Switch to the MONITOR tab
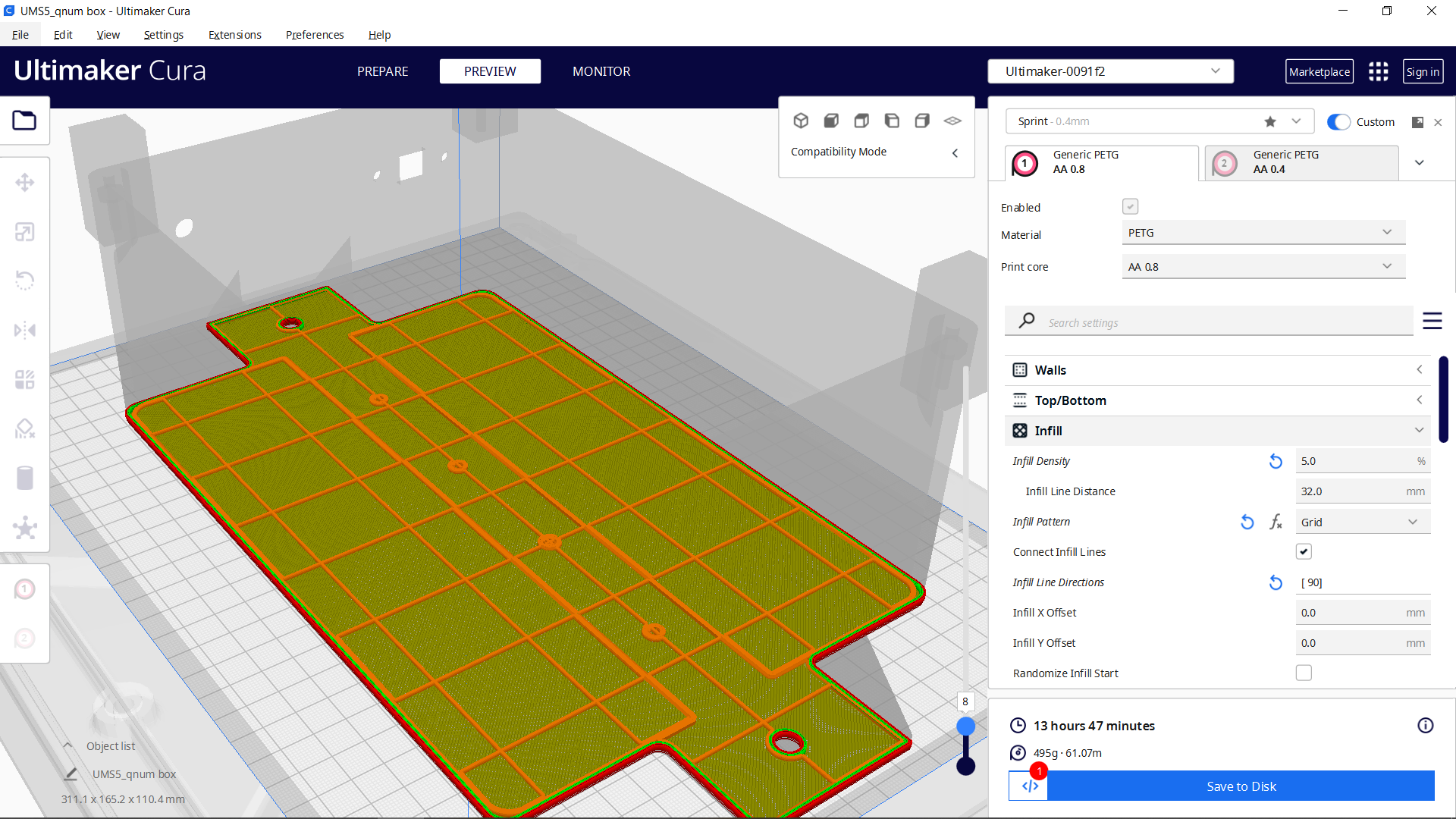 tap(601, 71)
